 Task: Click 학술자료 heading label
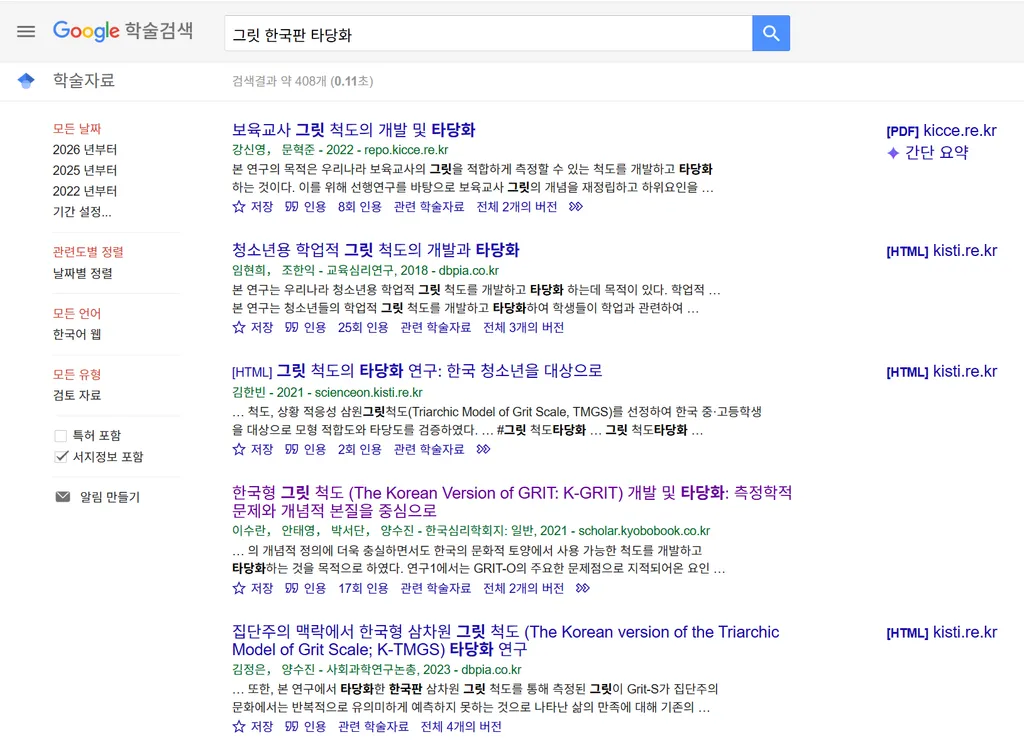click(x=84, y=80)
